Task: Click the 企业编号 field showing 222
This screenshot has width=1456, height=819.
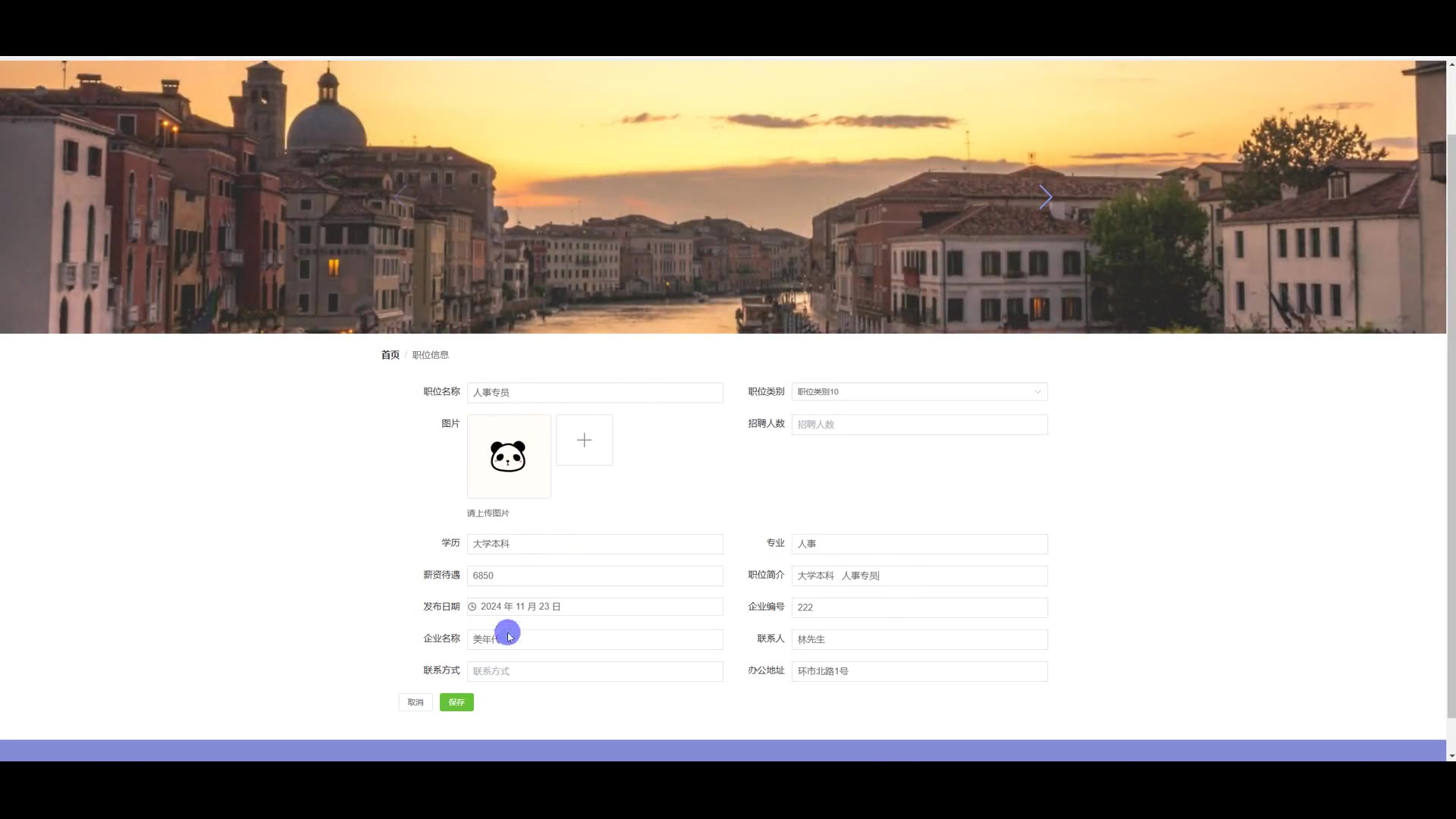Action: (x=919, y=607)
